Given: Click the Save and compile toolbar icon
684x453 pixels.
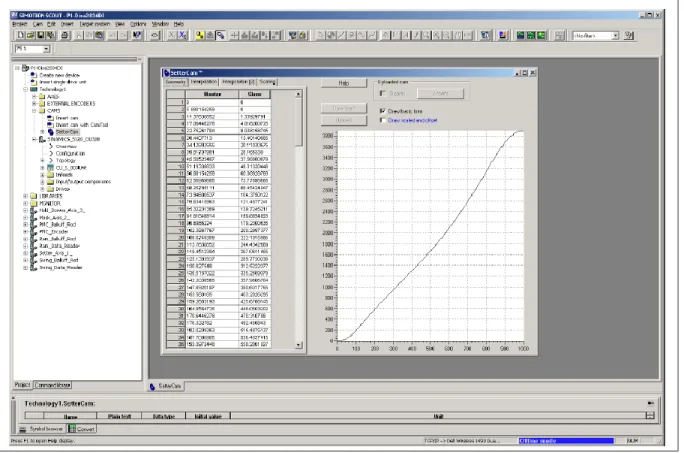Looking at the screenshot, I should [51, 35].
